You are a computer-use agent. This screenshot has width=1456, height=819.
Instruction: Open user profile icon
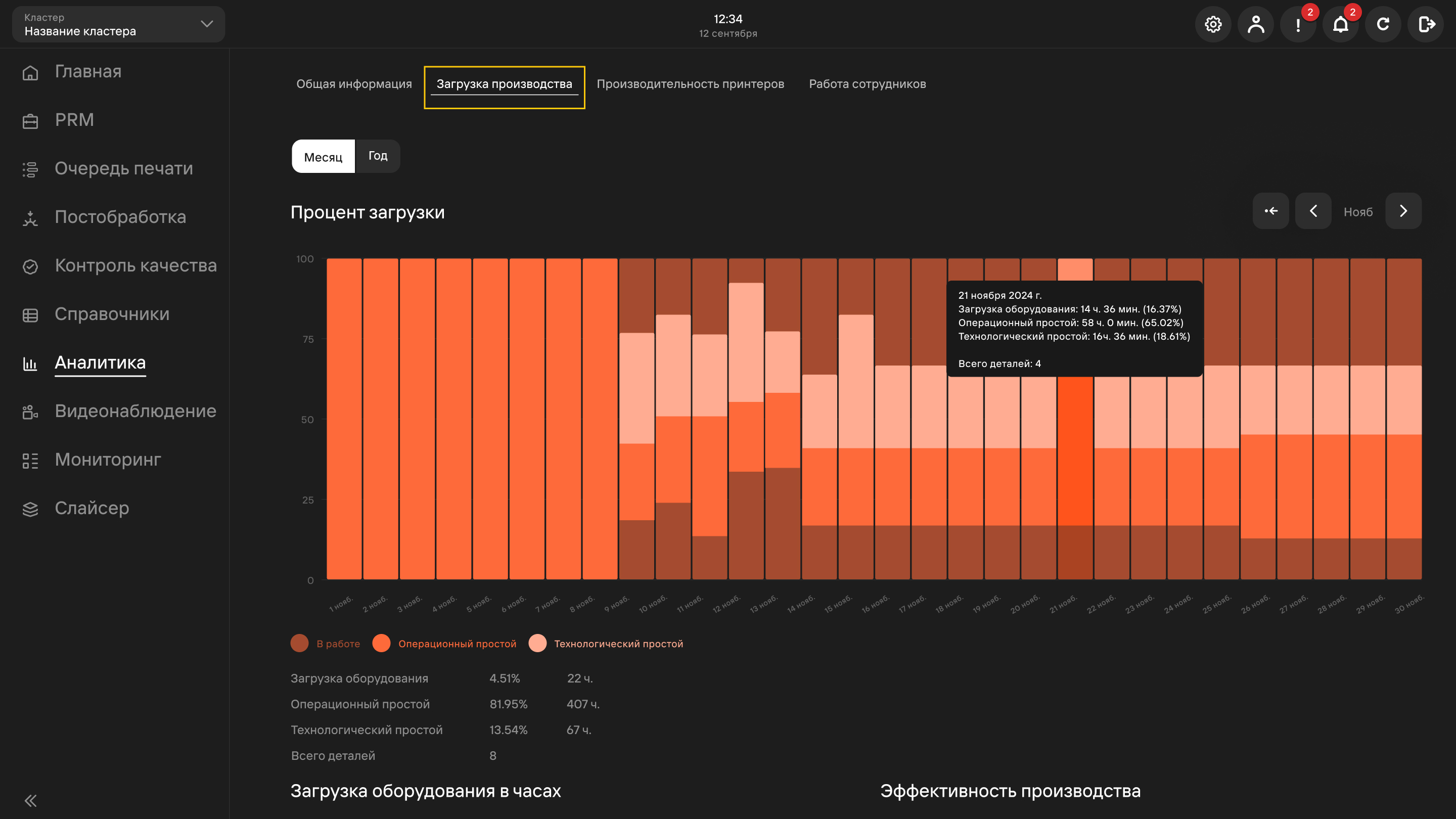click(x=1255, y=24)
